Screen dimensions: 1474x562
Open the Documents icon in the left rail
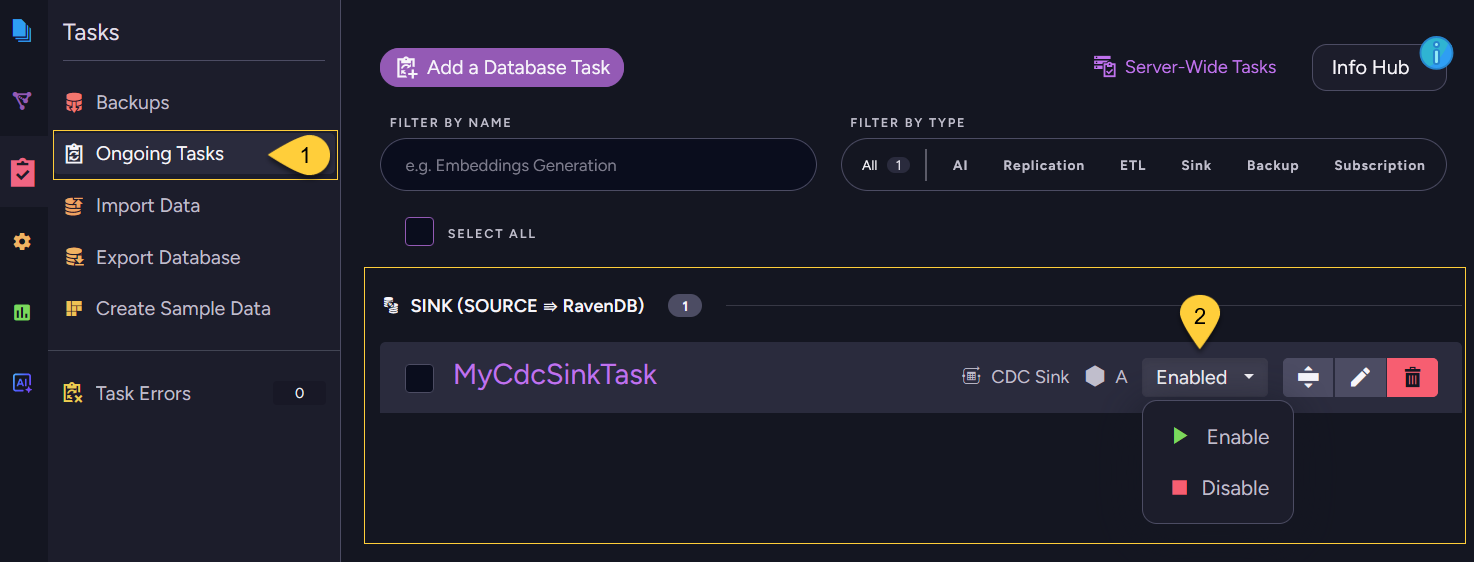coord(22,30)
